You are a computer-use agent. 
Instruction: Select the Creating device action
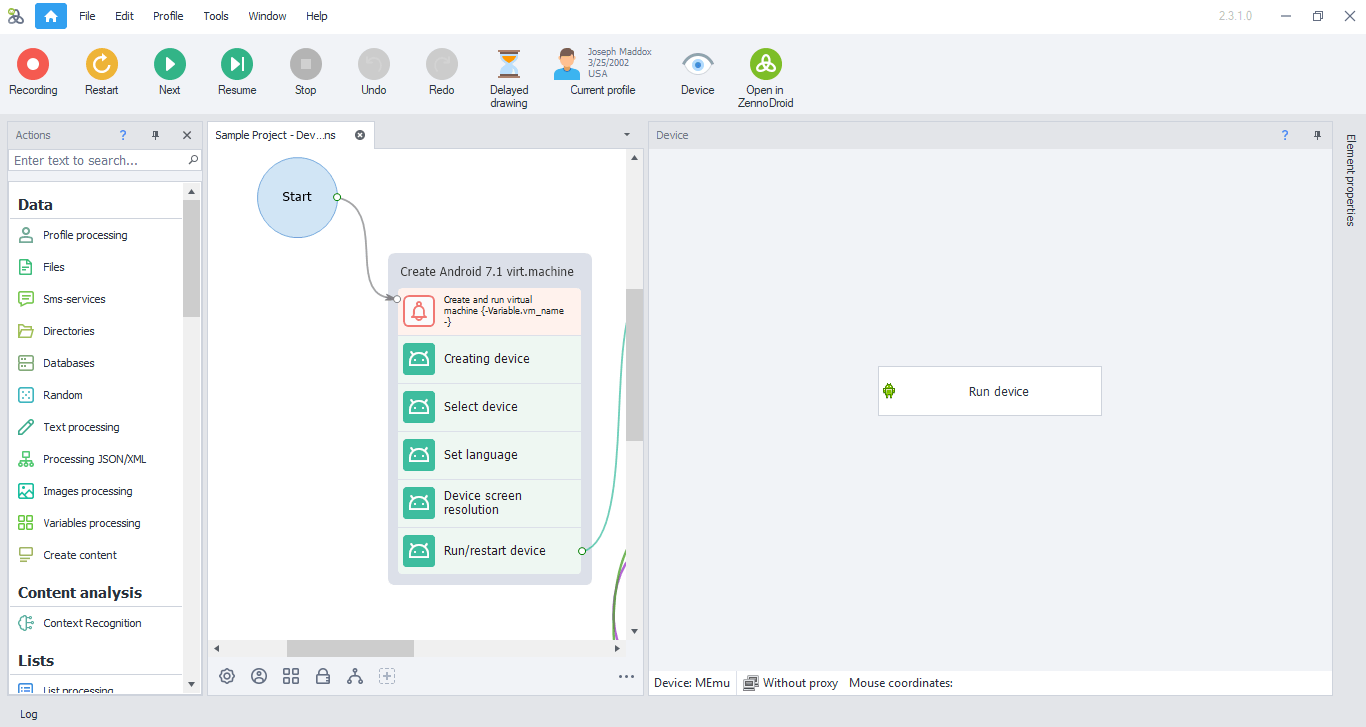pyautogui.click(x=489, y=359)
